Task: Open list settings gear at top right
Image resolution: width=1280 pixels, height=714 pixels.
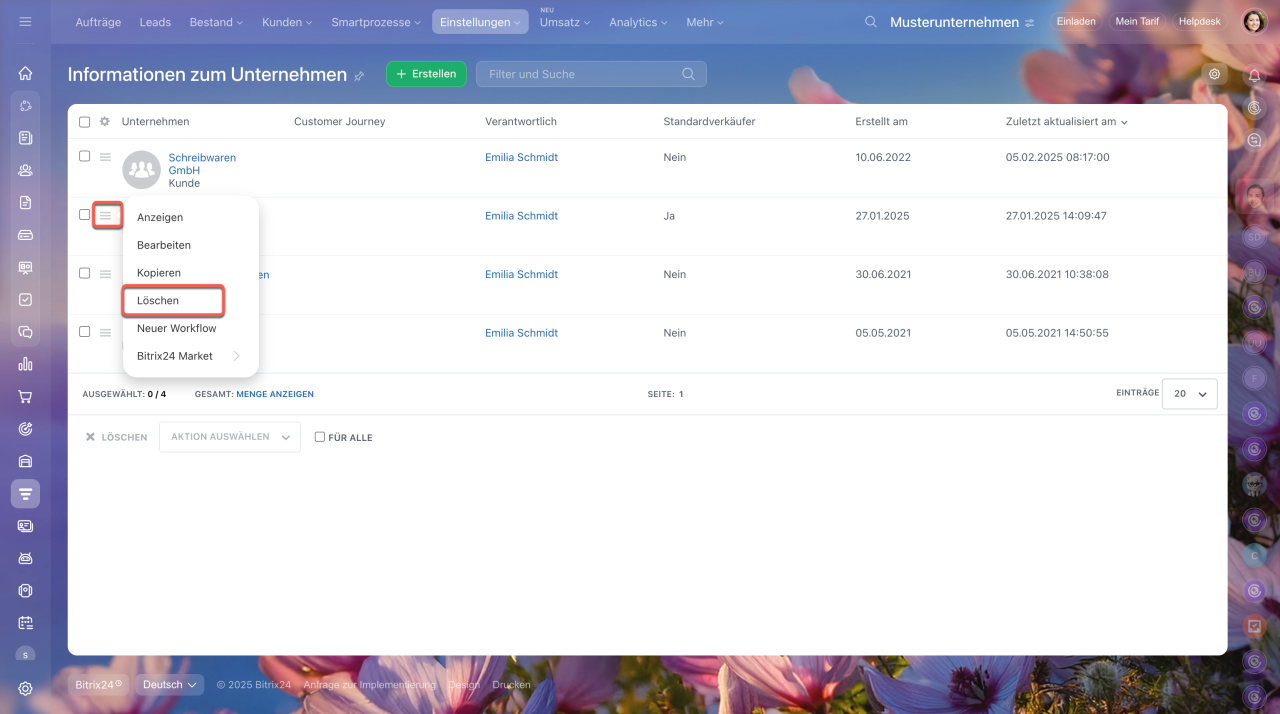Action: 1214,74
